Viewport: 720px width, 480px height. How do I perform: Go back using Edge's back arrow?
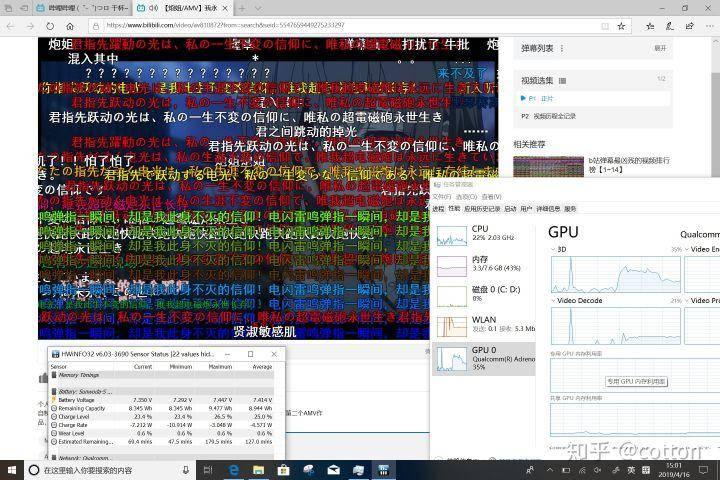[x=10, y=26]
